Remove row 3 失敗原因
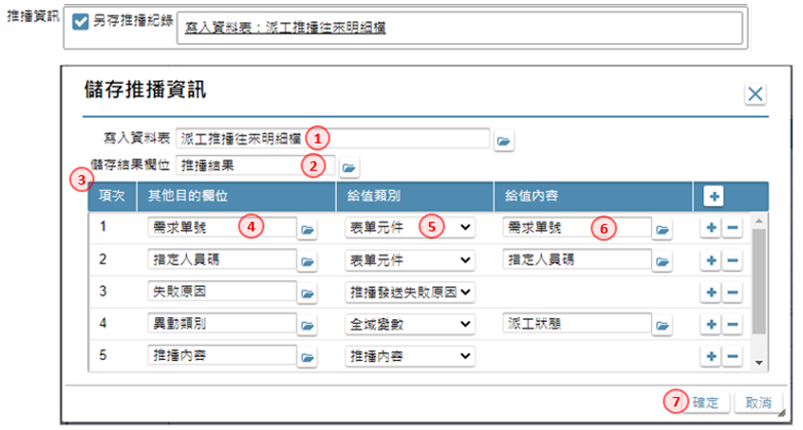 pyautogui.click(x=732, y=292)
